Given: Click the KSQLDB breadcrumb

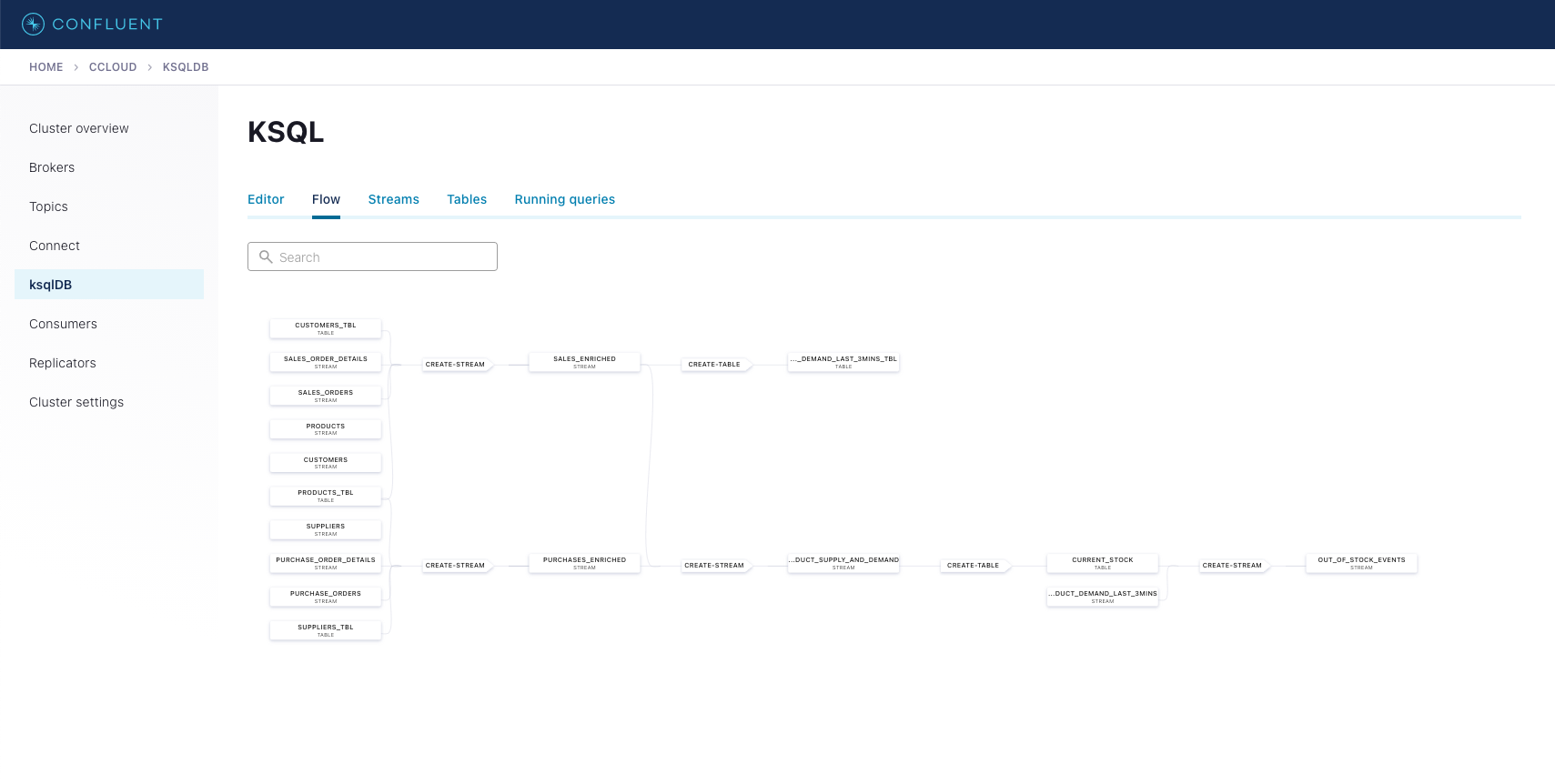Looking at the screenshot, I should [186, 67].
